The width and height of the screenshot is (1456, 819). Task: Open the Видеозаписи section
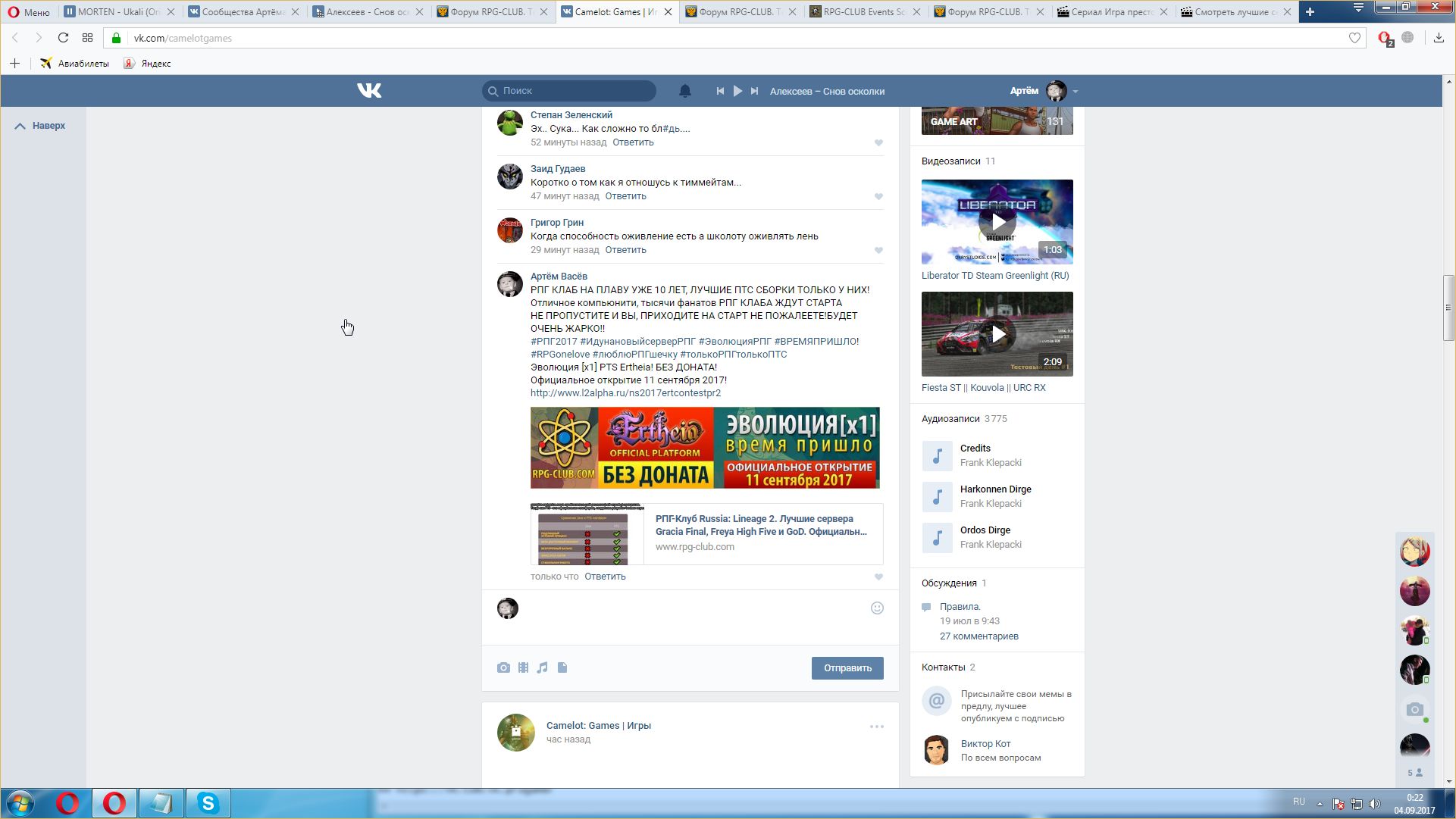tap(951, 161)
